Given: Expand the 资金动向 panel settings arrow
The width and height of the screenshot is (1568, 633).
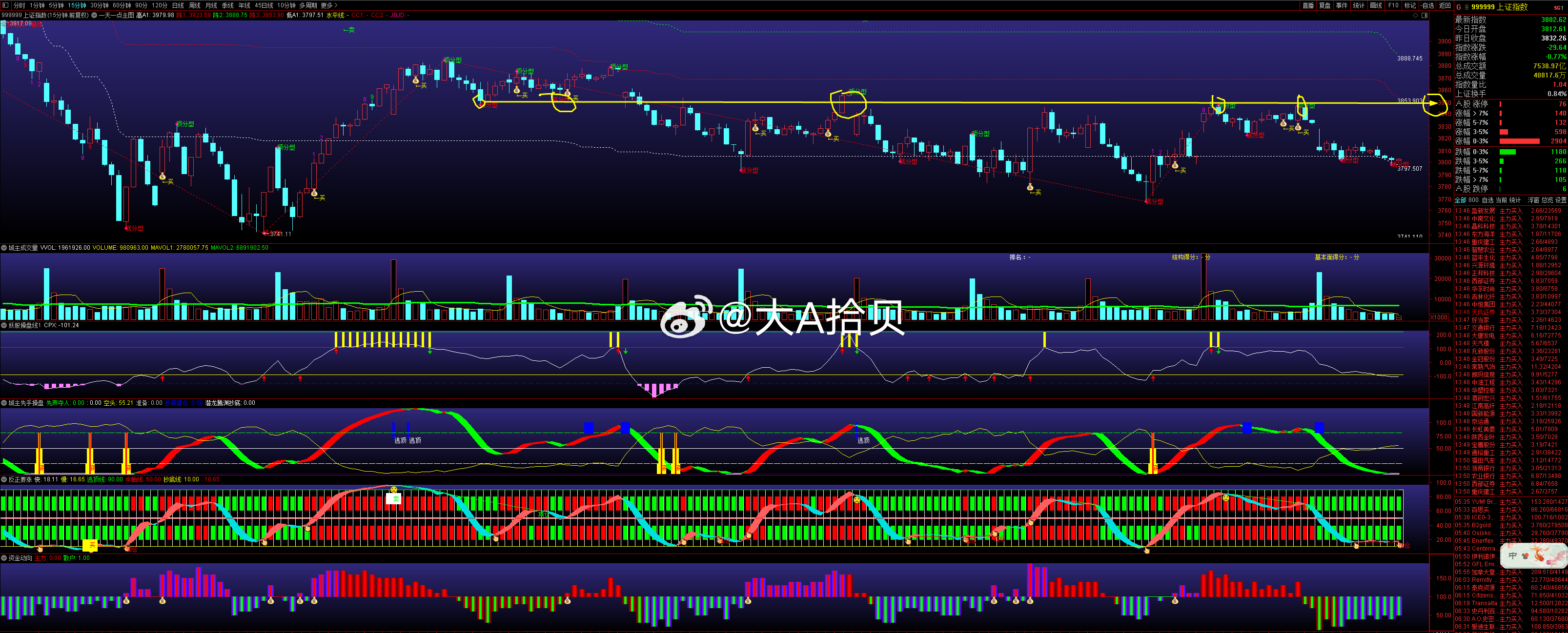Looking at the screenshot, I should click(x=4, y=558).
